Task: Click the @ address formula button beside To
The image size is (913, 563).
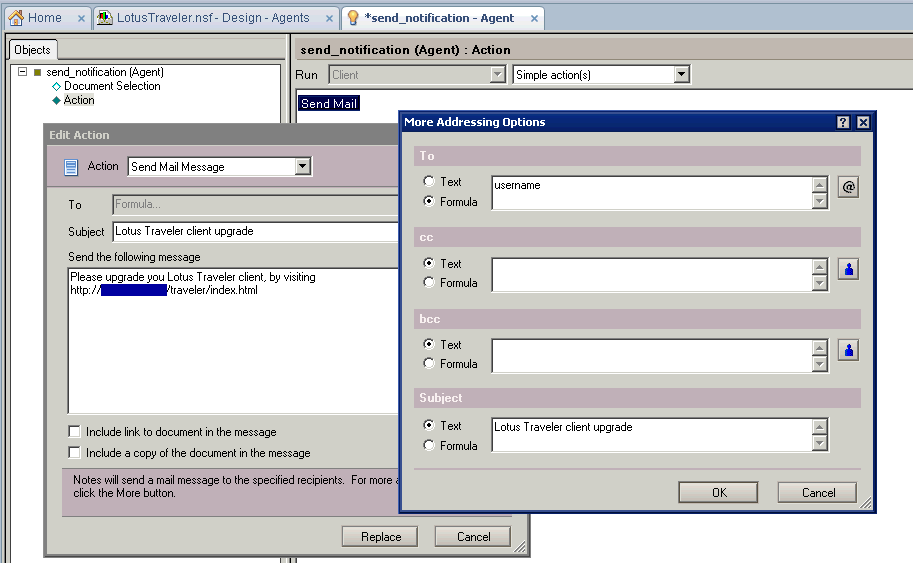Action: pos(848,187)
